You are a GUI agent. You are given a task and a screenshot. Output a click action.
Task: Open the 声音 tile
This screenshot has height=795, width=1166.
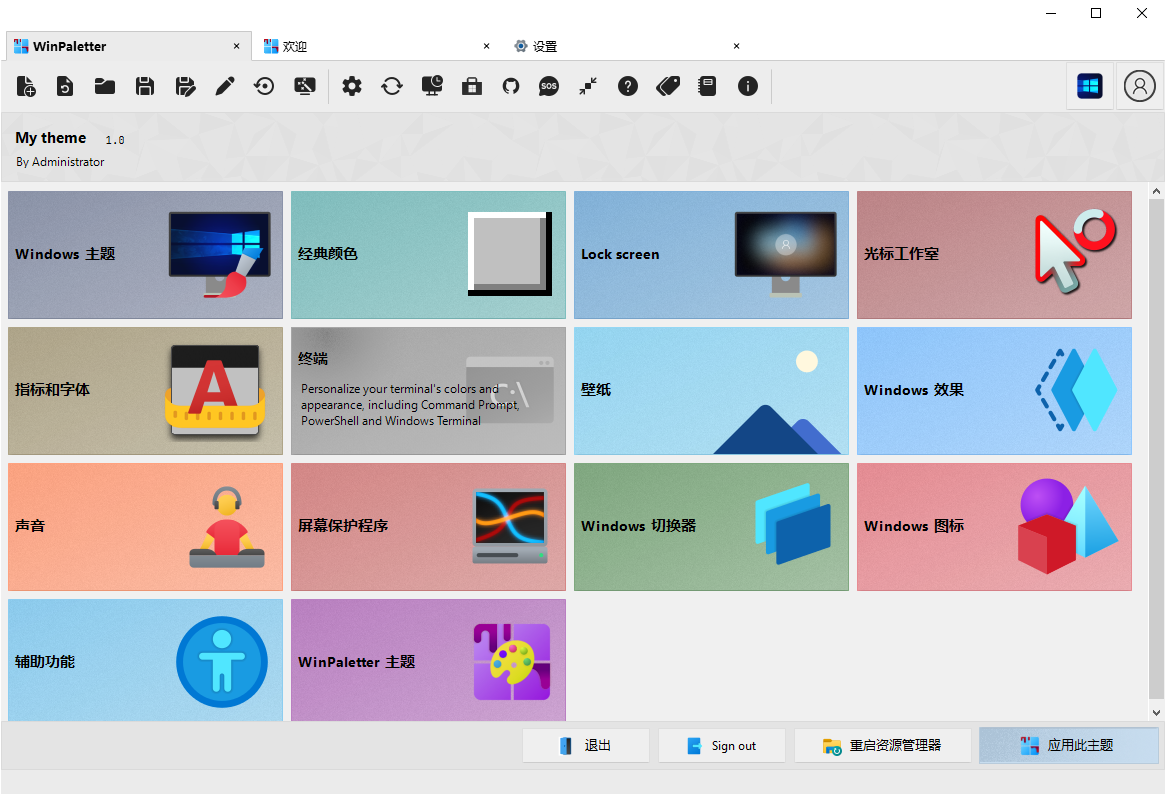coord(146,527)
